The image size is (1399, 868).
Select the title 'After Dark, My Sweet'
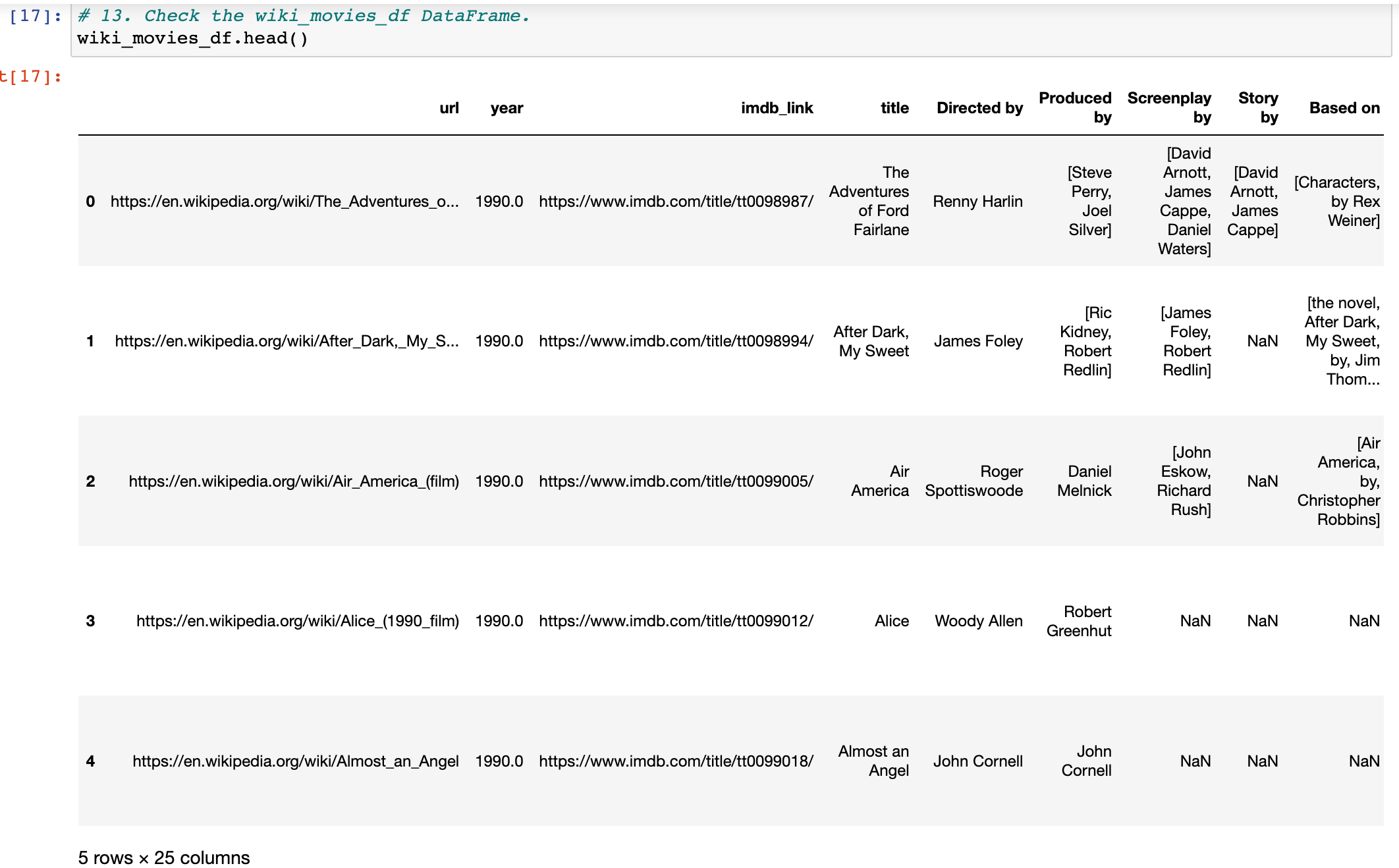pos(871,341)
